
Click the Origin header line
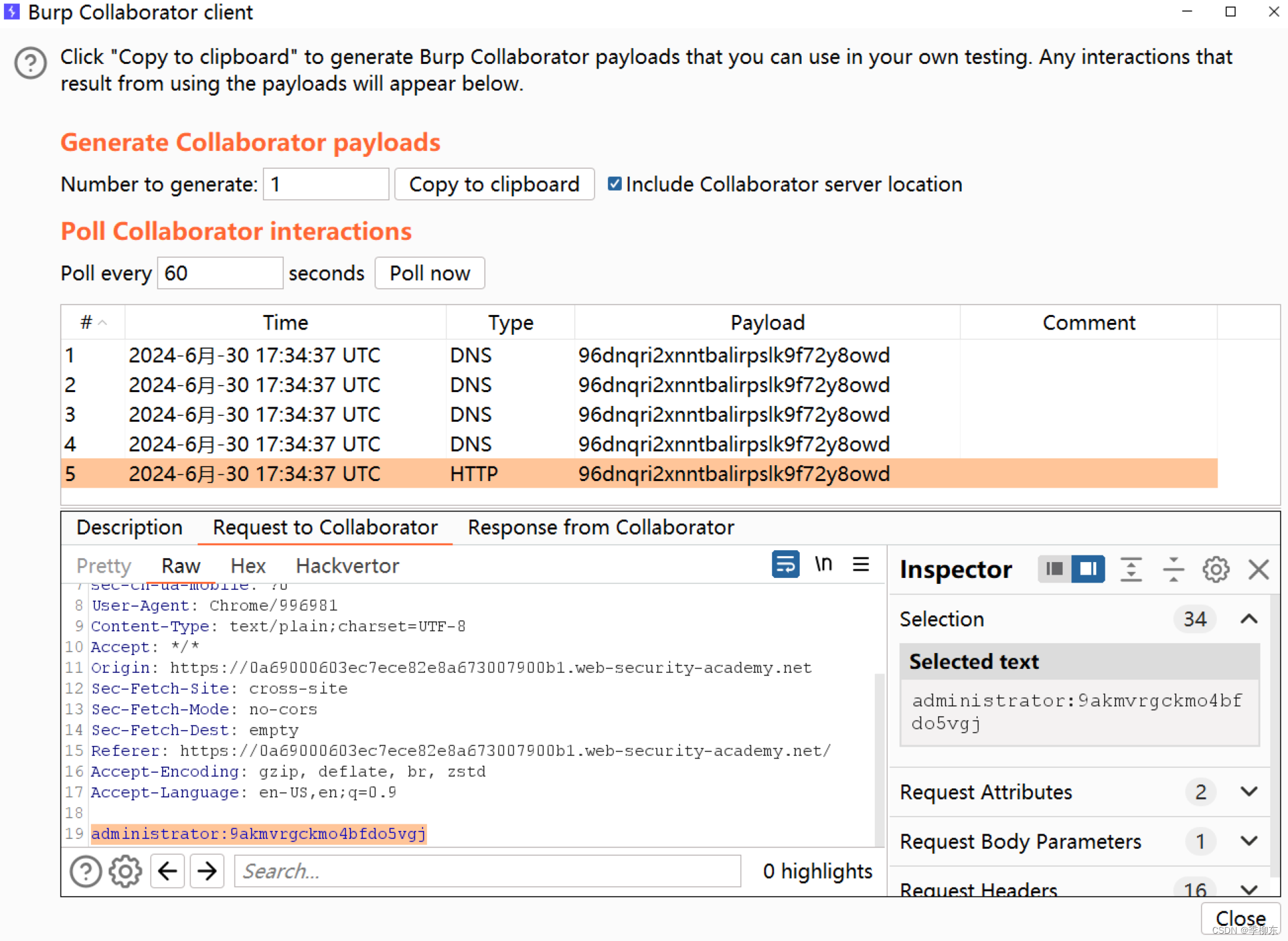[451, 668]
